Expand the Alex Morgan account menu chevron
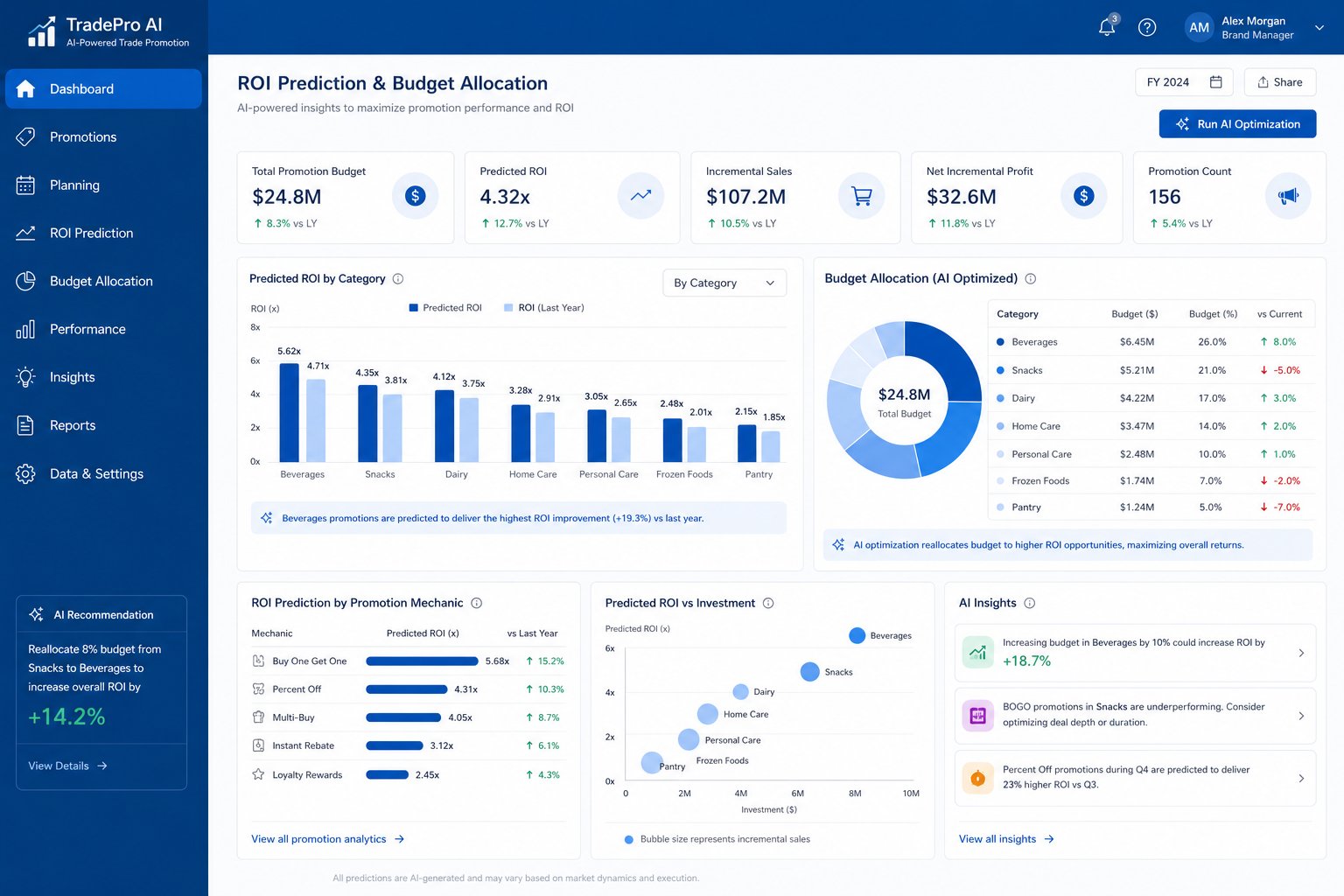The height and width of the screenshot is (896, 1344). click(x=1319, y=28)
